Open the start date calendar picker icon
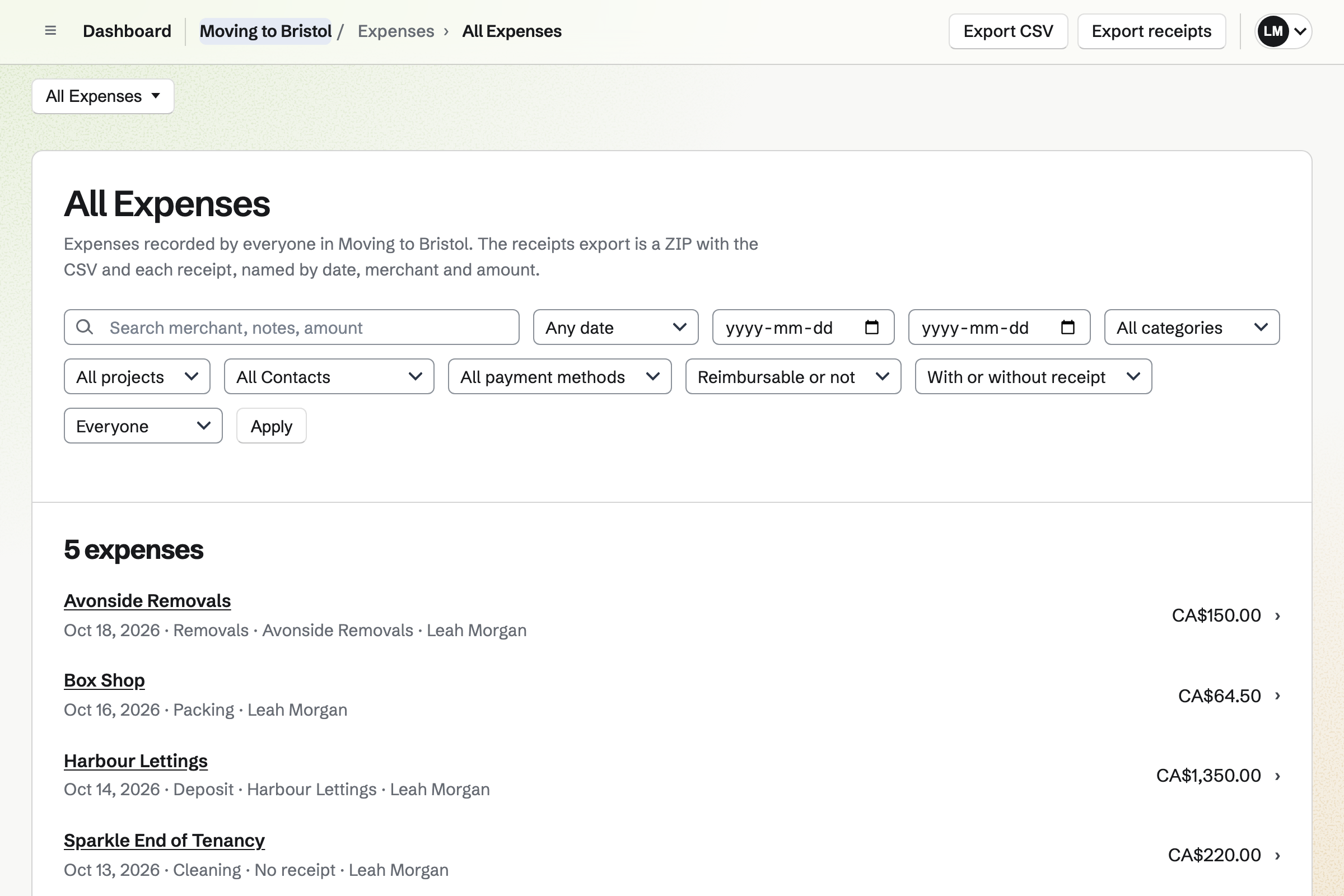The height and width of the screenshot is (896, 1344). tap(871, 327)
